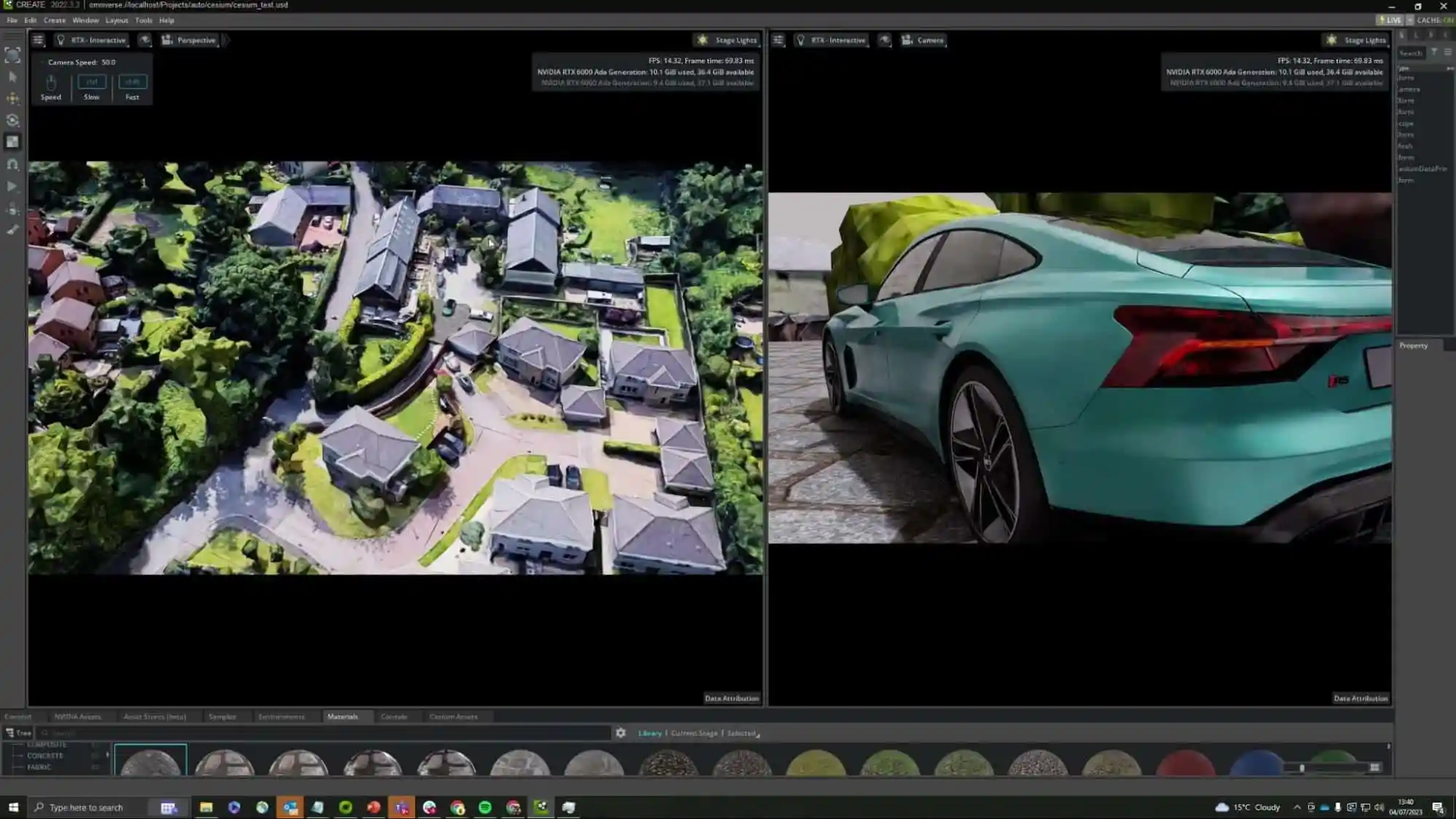Show Current Stage materials filter
This screenshot has width=1456, height=819.
694,733
